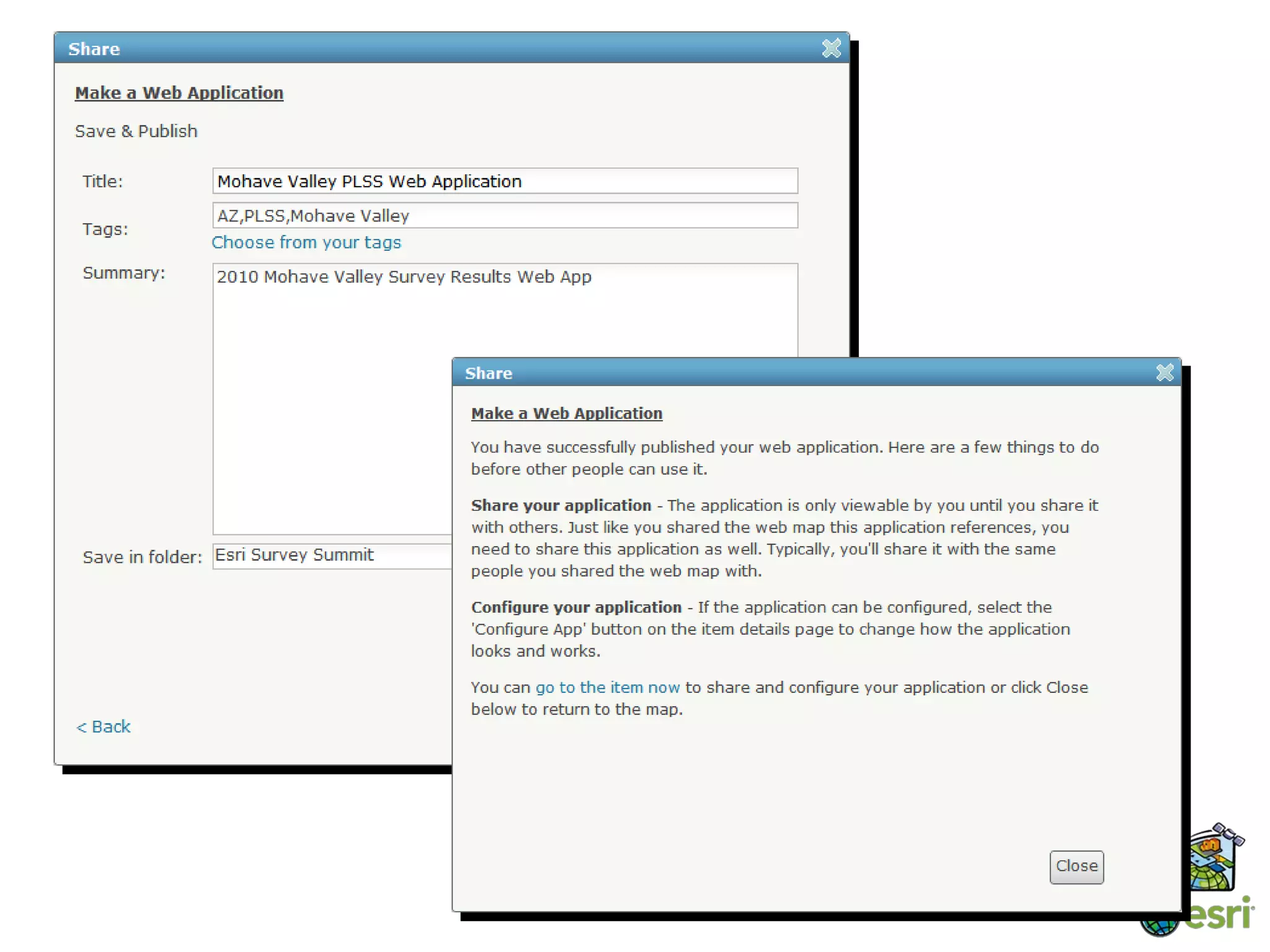The image size is (1270, 952).
Task: Click the 'Configure your application' bold text
Action: point(575,607)
